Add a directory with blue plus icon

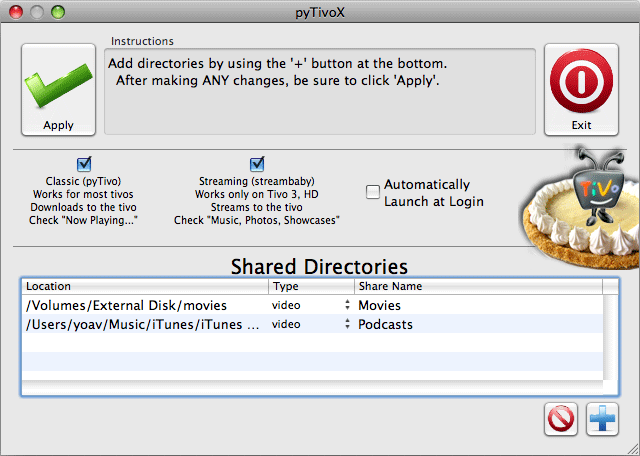tap(602, 419)
